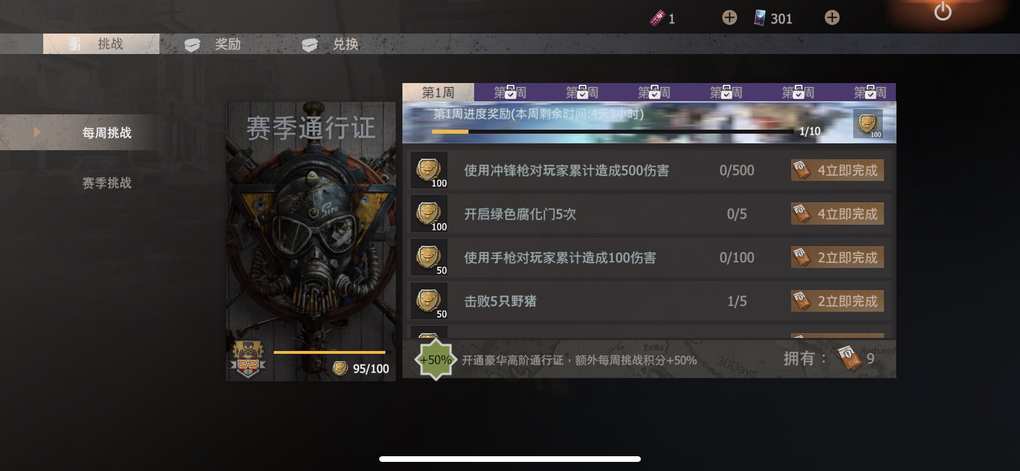Open the 赛季挑战 sidebar section
This screenshot has width=1020, height=471.
tap(107, 183)
